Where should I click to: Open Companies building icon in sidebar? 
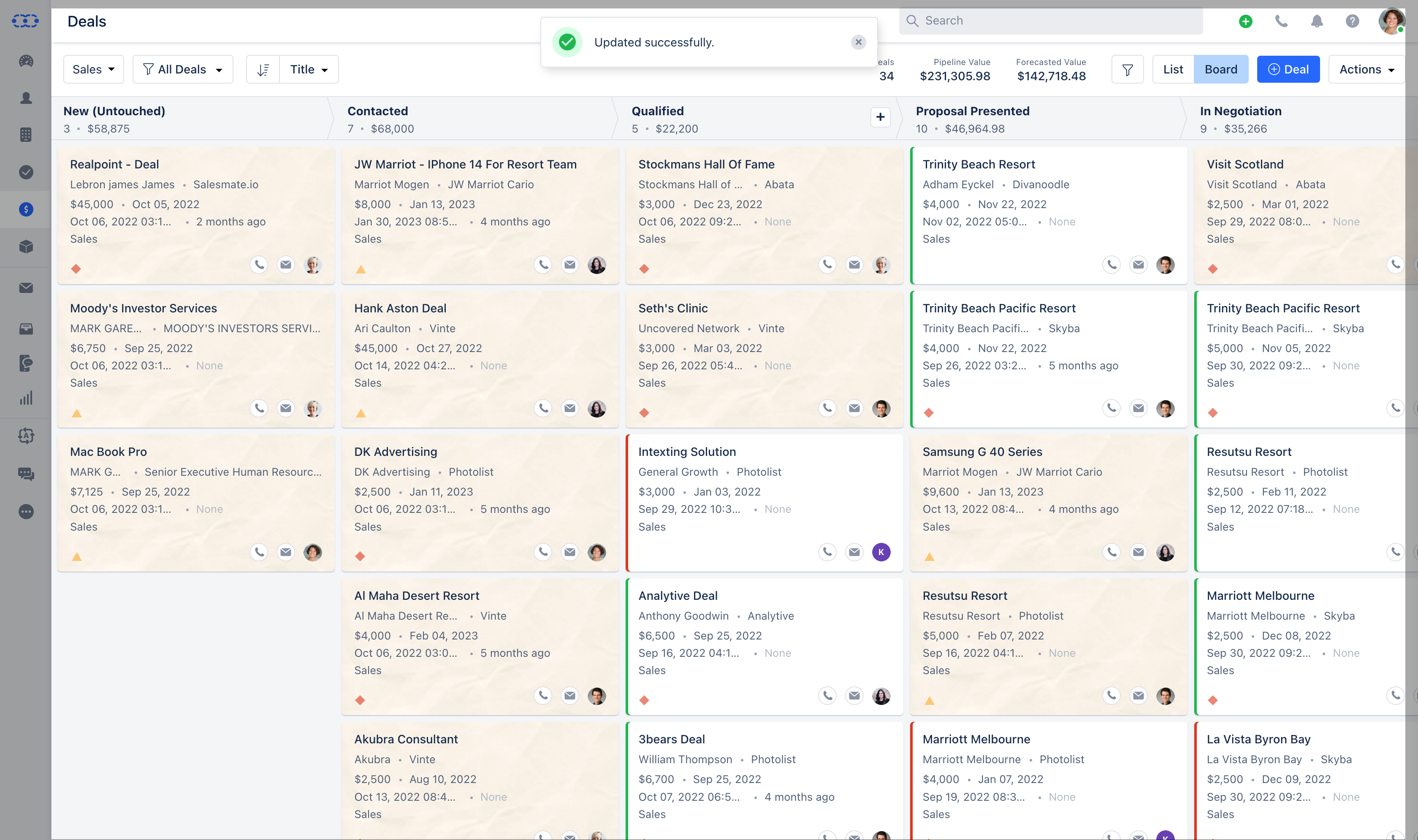click(26, 135)
